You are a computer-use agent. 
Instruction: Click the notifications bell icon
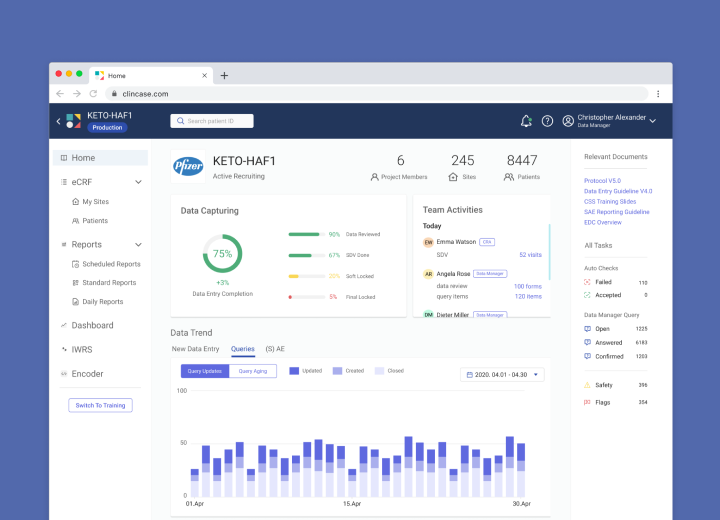coord(526,121)
